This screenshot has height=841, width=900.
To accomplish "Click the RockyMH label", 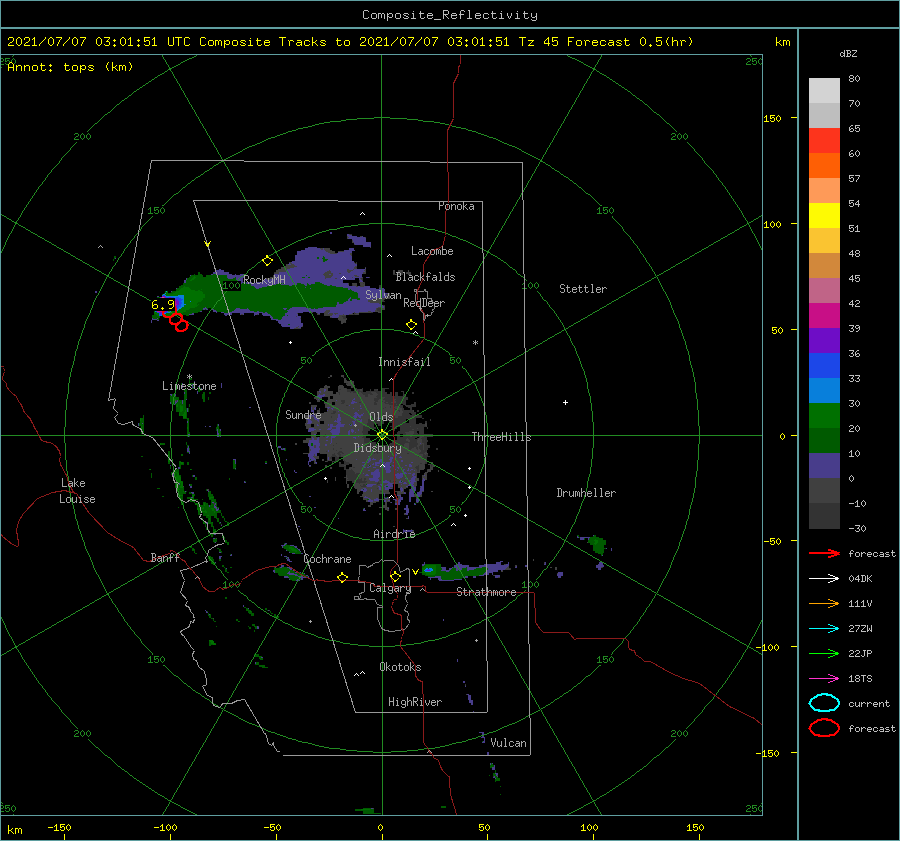I will tap(264, 280).
